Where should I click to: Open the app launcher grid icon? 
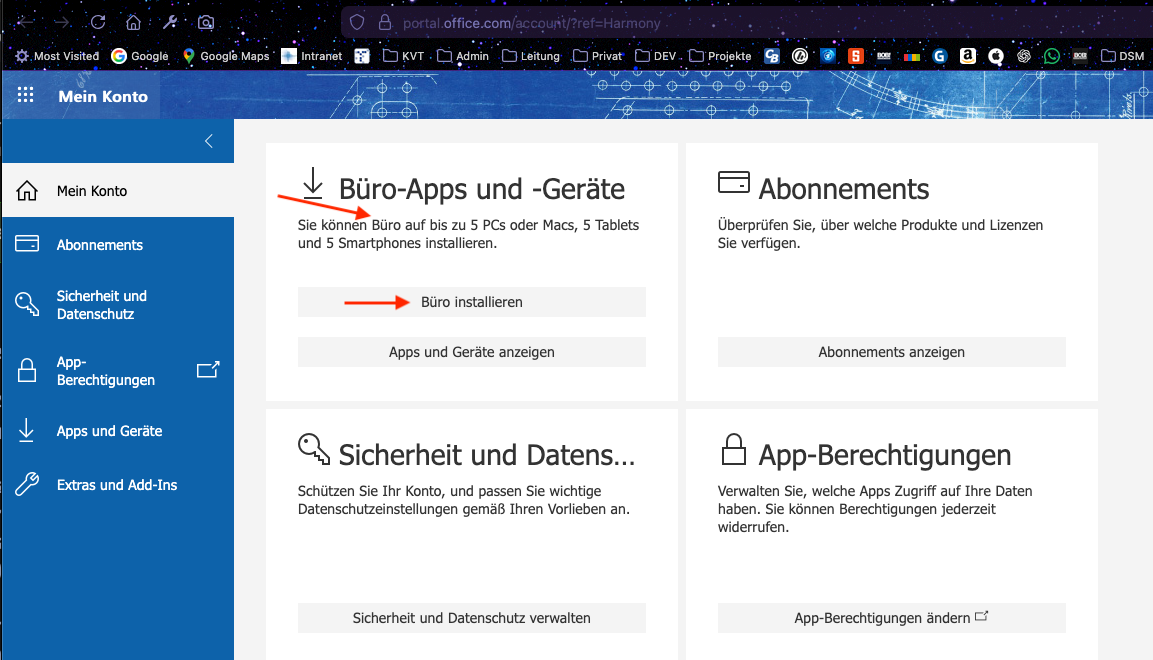coord(26,95)
